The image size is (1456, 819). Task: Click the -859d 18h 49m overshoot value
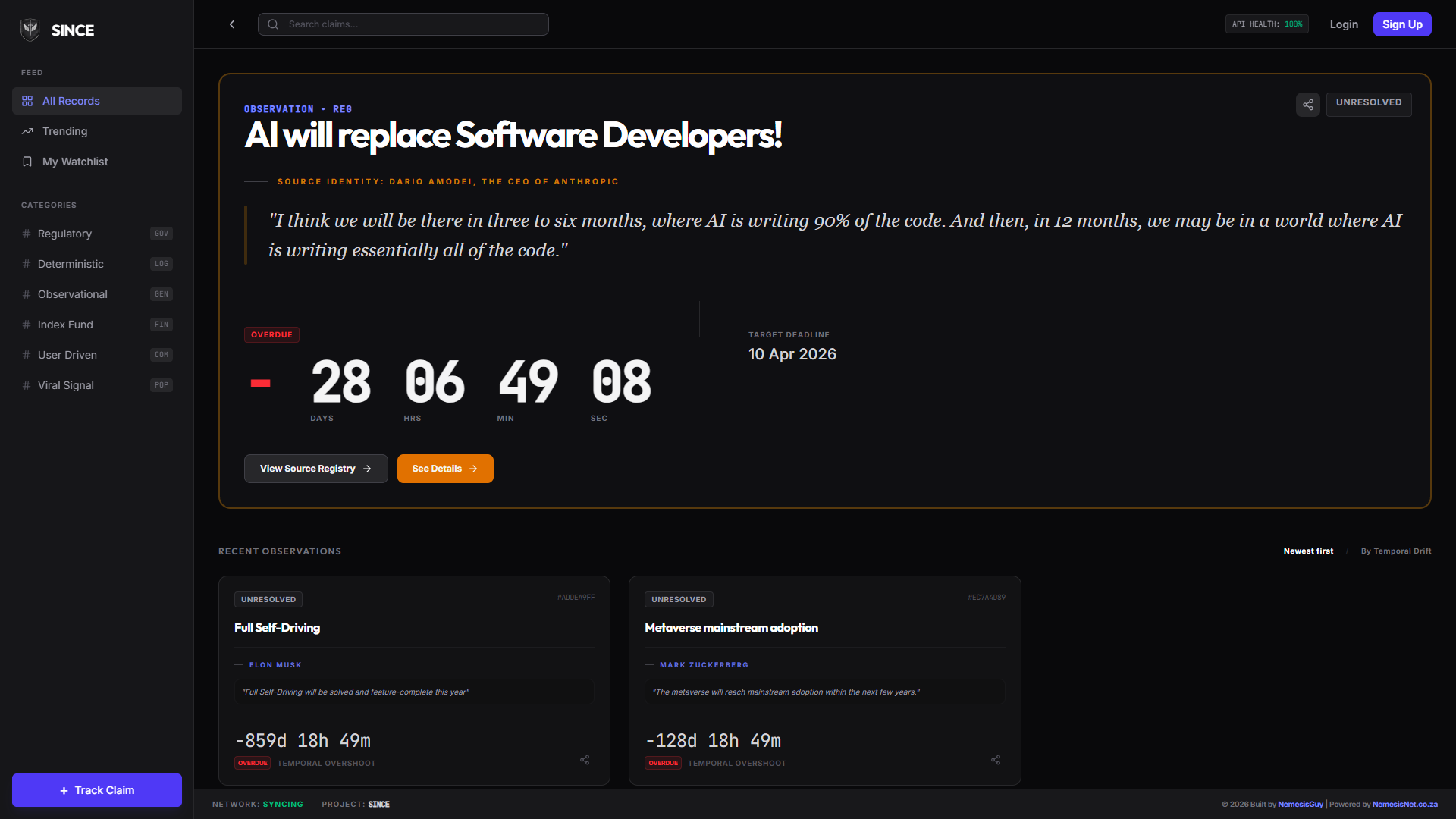303,740
